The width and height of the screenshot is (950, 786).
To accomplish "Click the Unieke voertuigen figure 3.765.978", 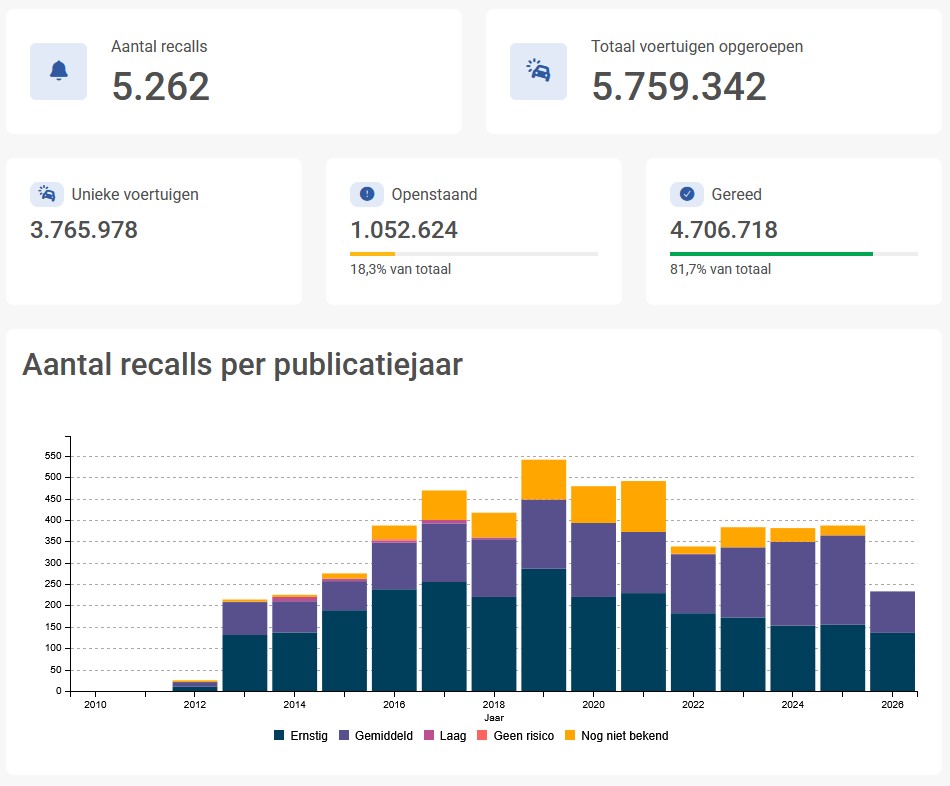I will (x=84, y=230).
